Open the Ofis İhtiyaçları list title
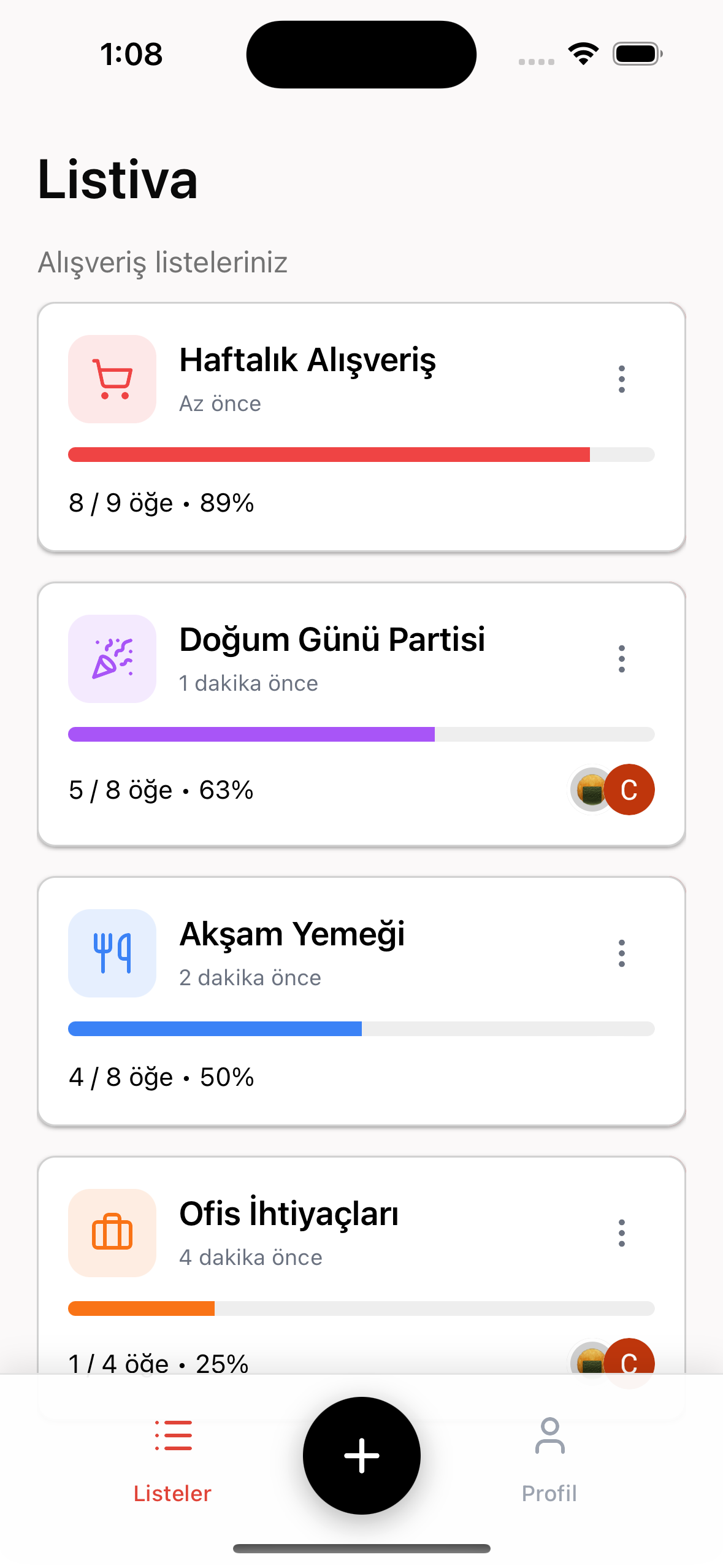This screenshot has height=1568, width=723. pyautogui.click(x=289, y=1214)
